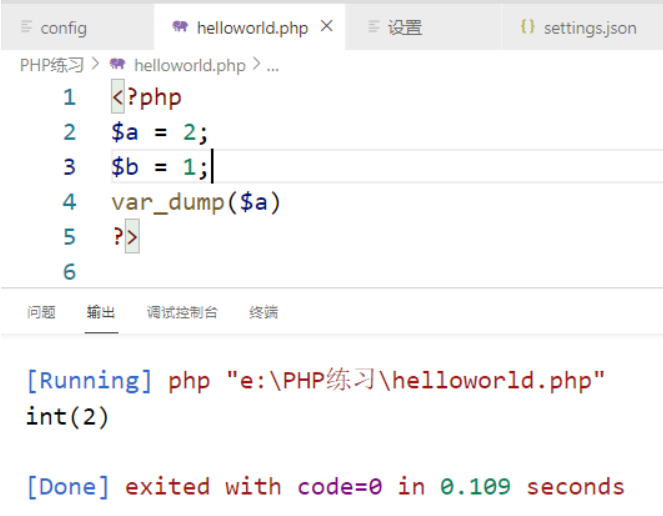This screenshot has width=663, height=516.
Task: Close the helloworld.php tab
Action: pyautogui.click(x=326, y=27)
